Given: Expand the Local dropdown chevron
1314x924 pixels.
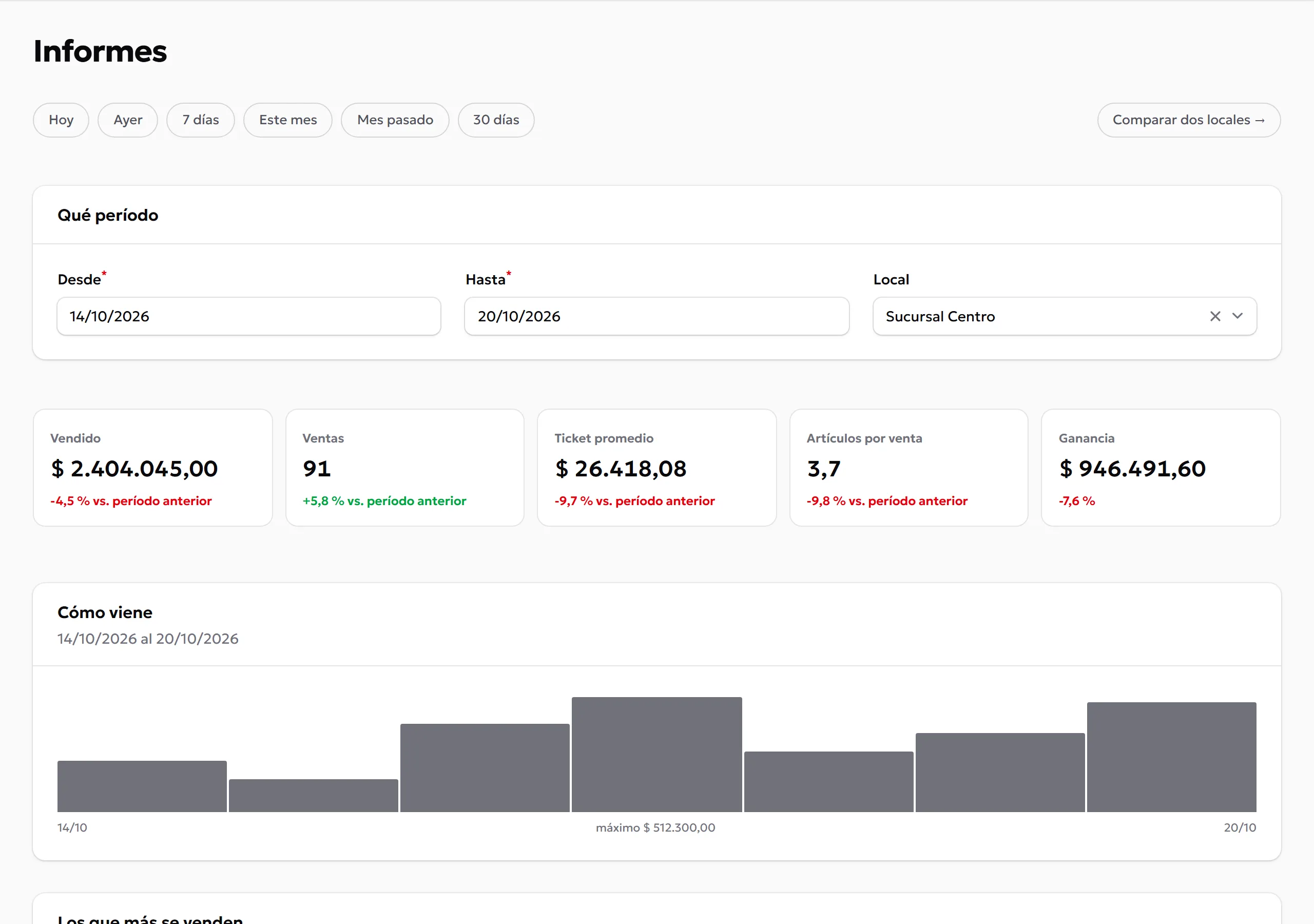Looking at the screenshot, I should 1238,316.
